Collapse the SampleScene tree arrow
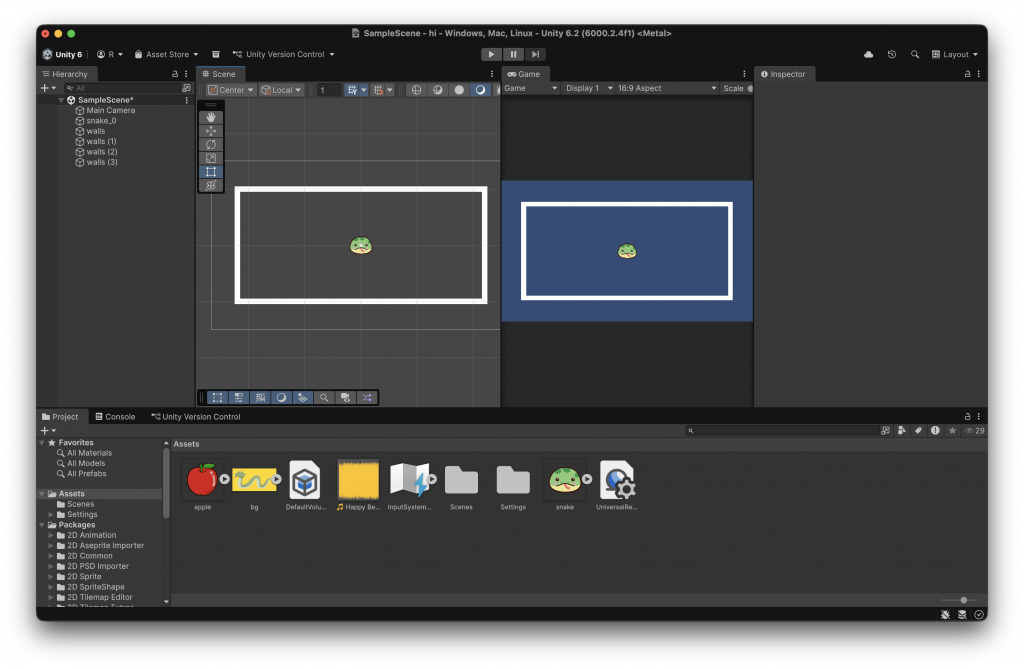The width and height of the screenshot is (1024, 669). 61,100
